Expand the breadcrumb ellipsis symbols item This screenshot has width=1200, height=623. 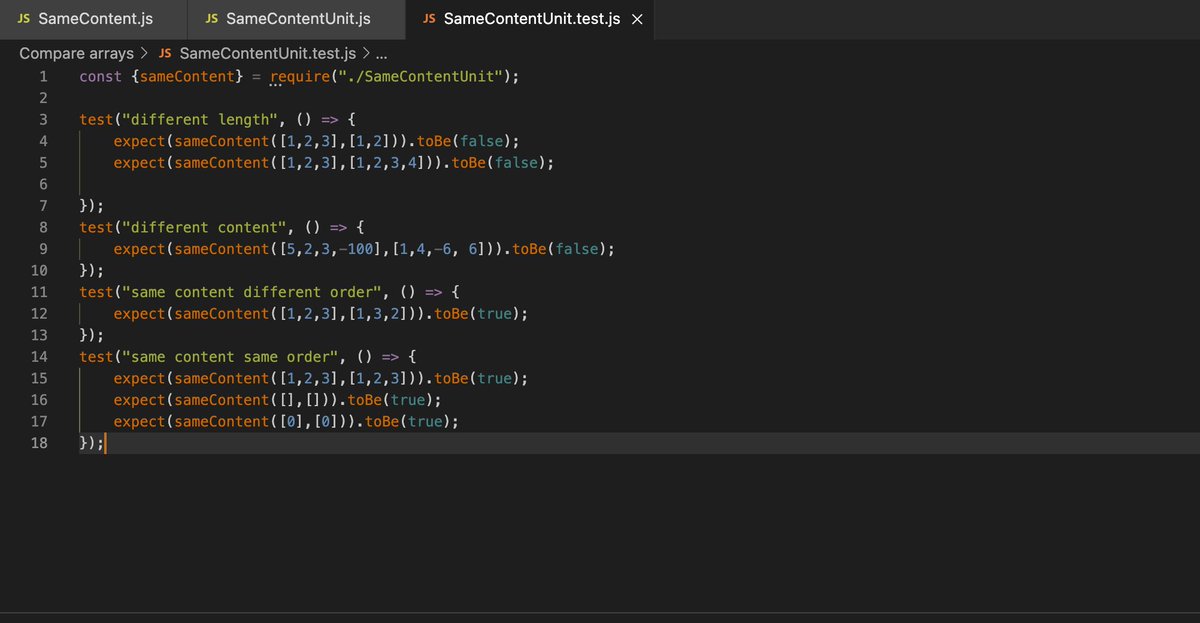tap(381, 54)
